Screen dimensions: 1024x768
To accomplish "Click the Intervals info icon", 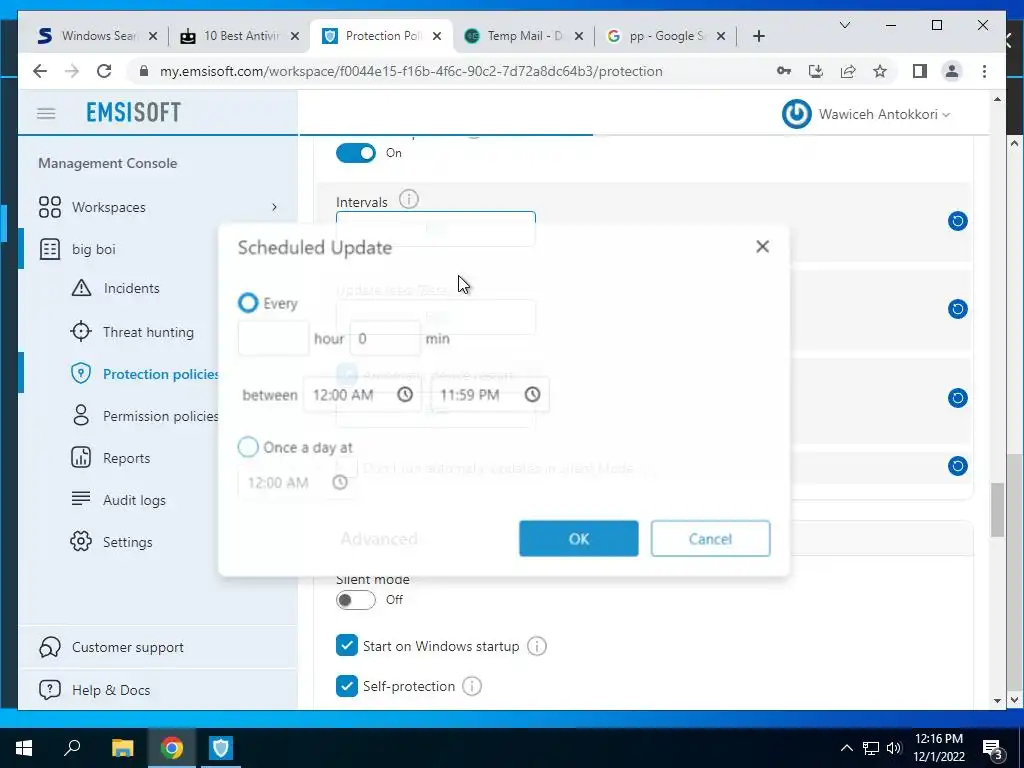I will pyautogui.click(x=409, y=199).
